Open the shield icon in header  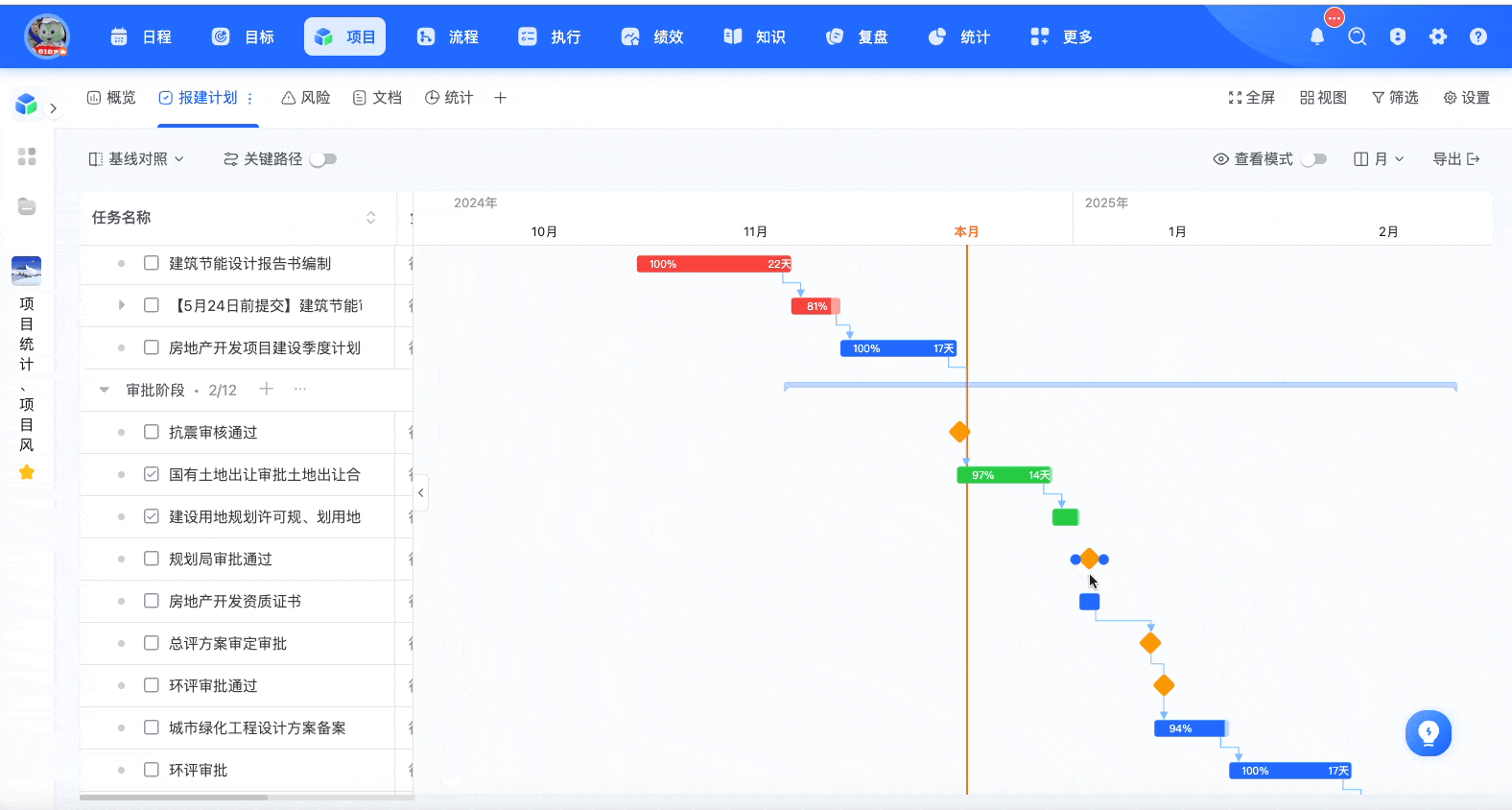(1398, 36)
